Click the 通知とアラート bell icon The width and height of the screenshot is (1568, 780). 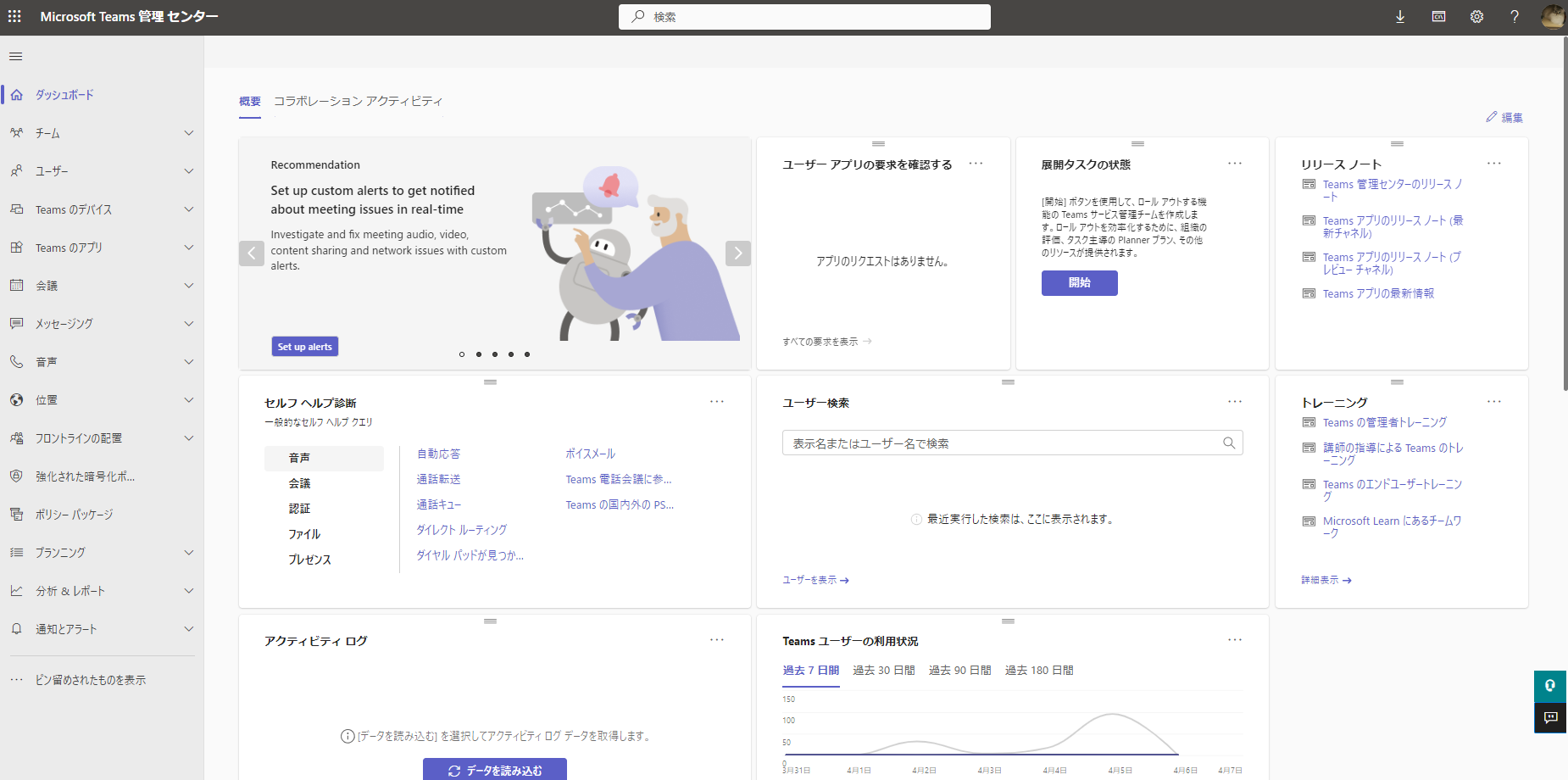(x=17, y=629)
